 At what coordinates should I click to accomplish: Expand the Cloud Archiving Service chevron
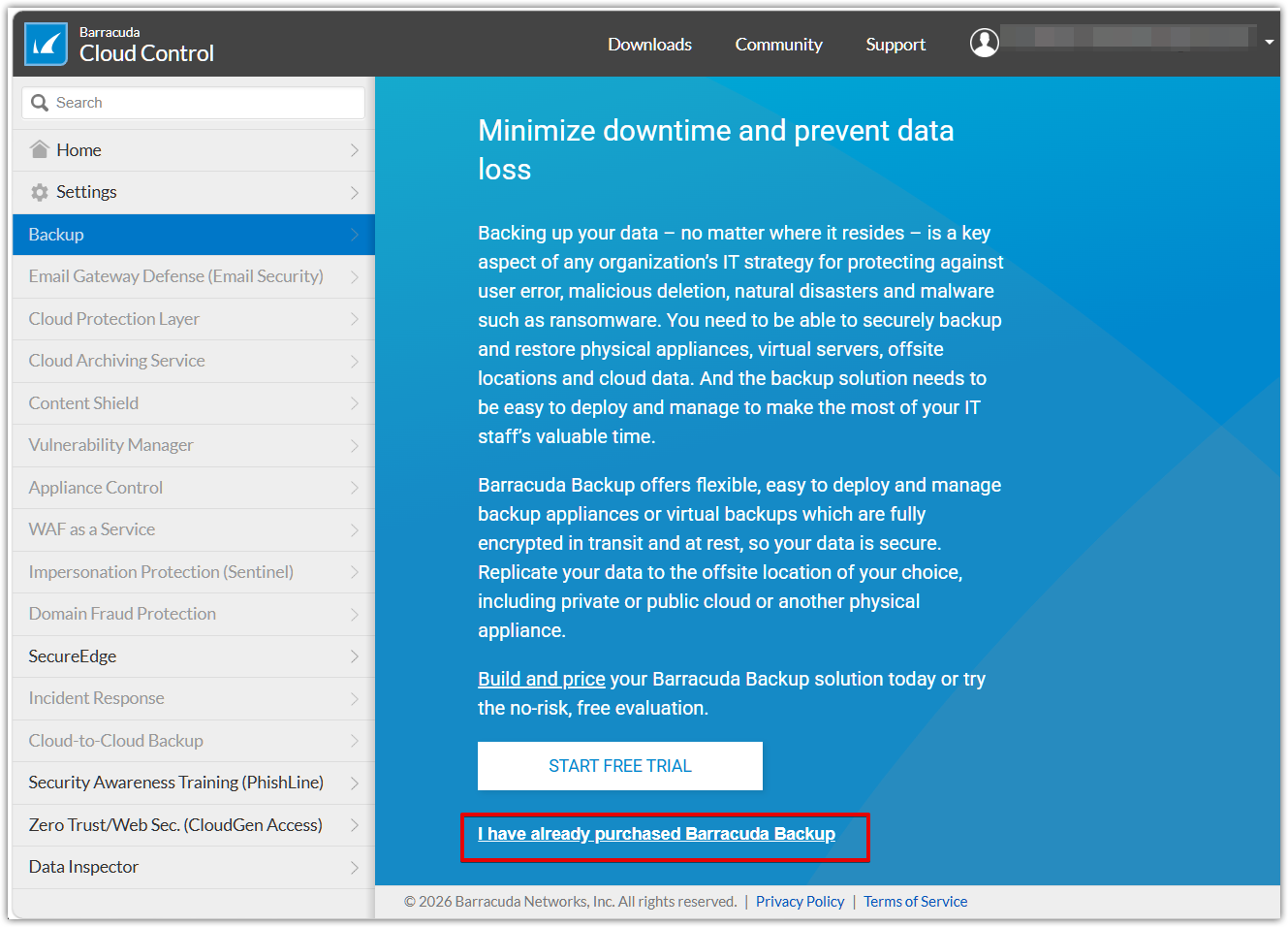(355, 361)
